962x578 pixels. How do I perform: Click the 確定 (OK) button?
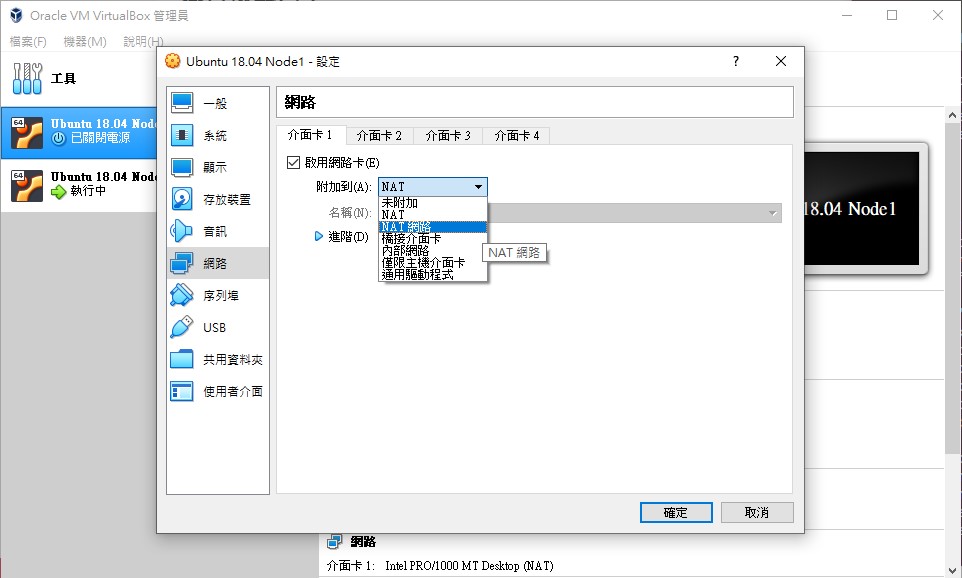point(676,512)
